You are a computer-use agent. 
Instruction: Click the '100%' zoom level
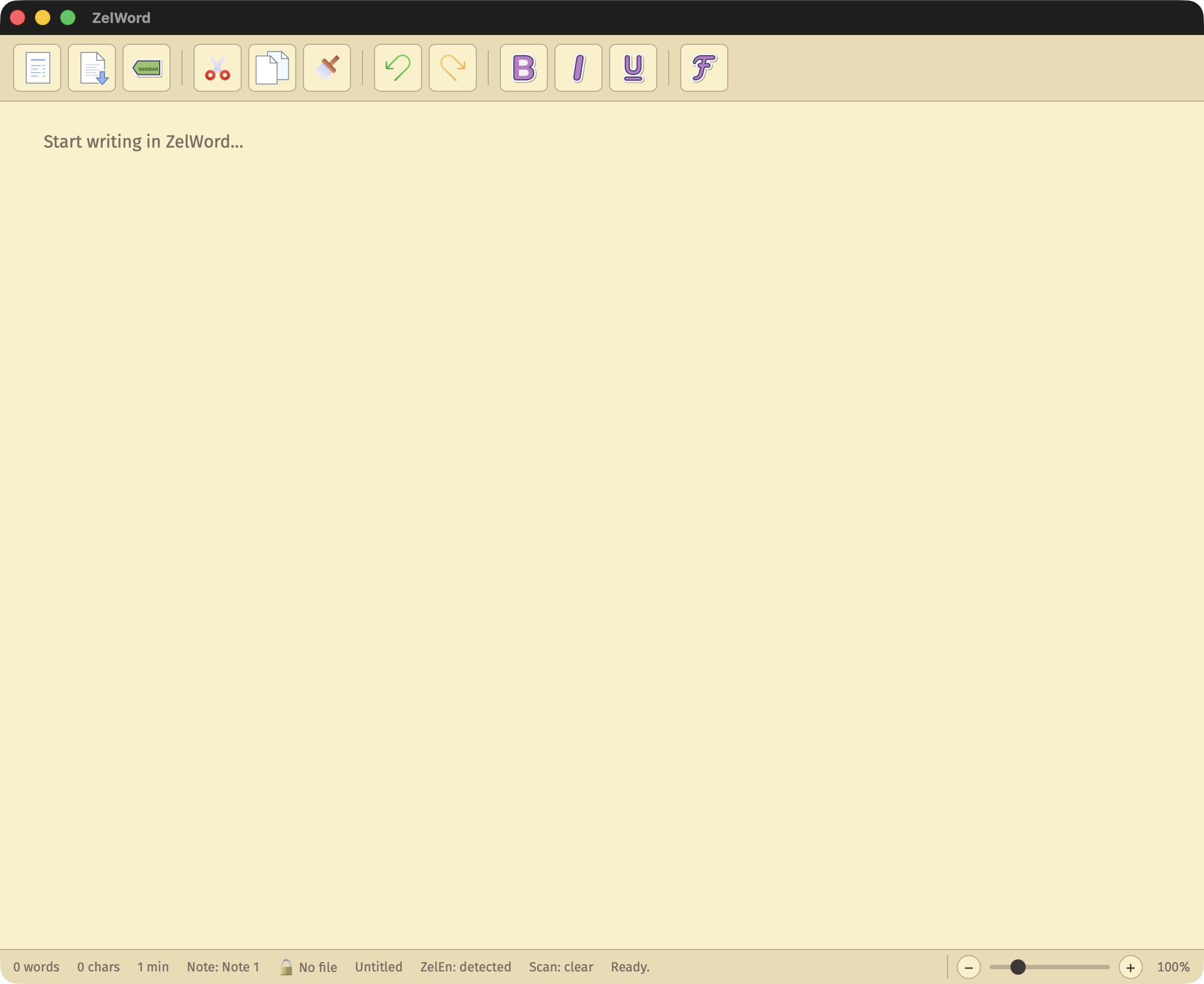[1173, 967]
